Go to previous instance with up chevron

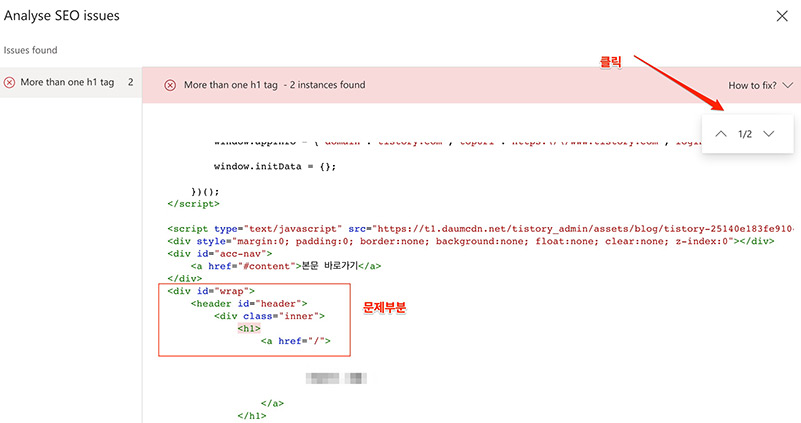pos(721,134)
